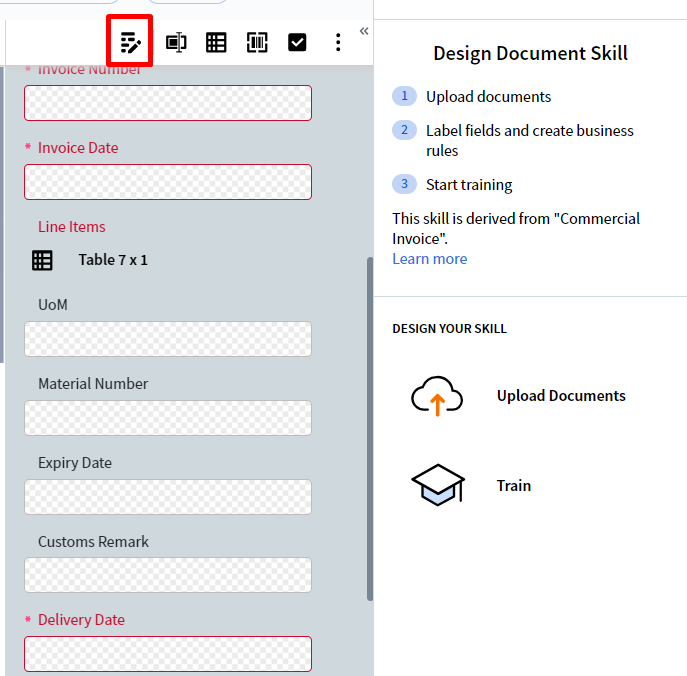Image resolution: width=687 pixels, height=676 pixels.
Task: Click the Delivery Date input field
Action: (168, 654)
